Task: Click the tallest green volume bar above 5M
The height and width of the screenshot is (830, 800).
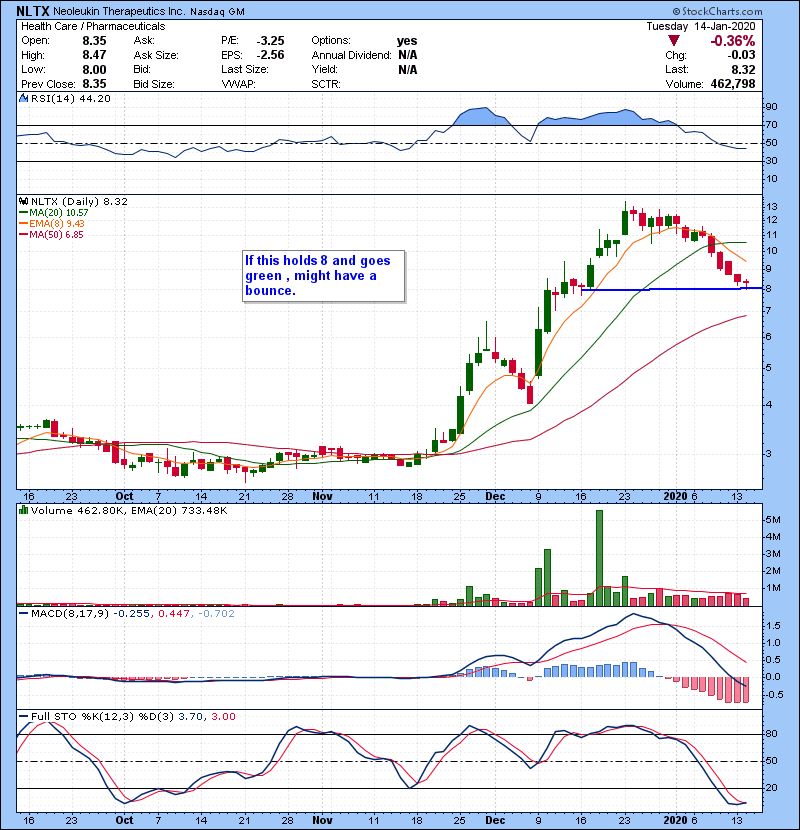Action: (x=599, y=557)
